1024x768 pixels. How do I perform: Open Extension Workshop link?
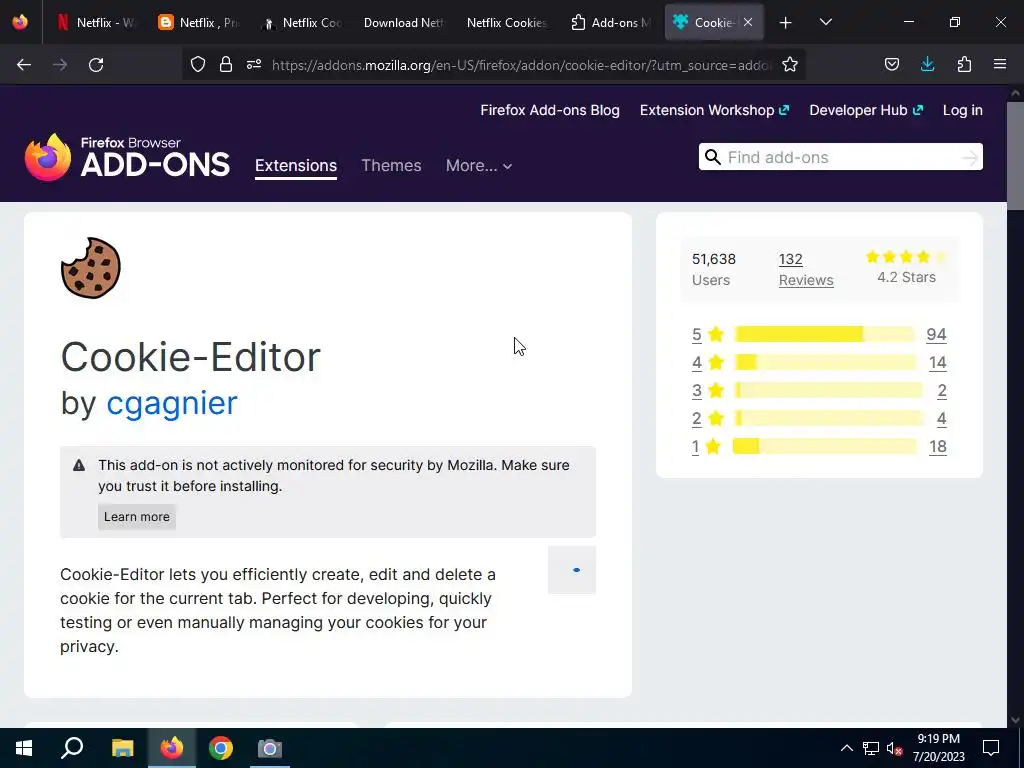(x=714, y=110)
